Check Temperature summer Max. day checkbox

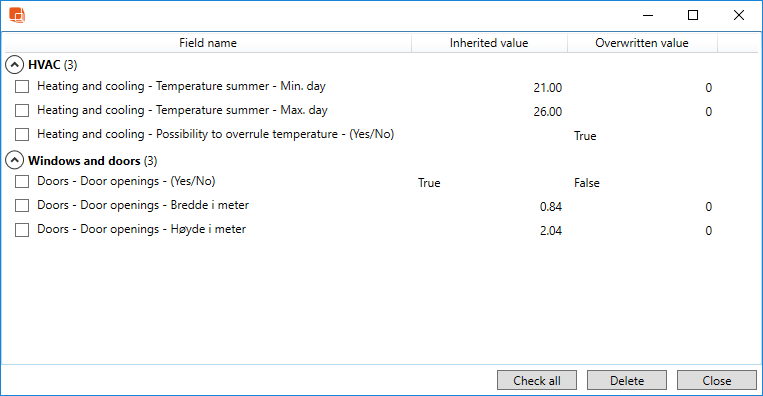(x=22, y=110)
